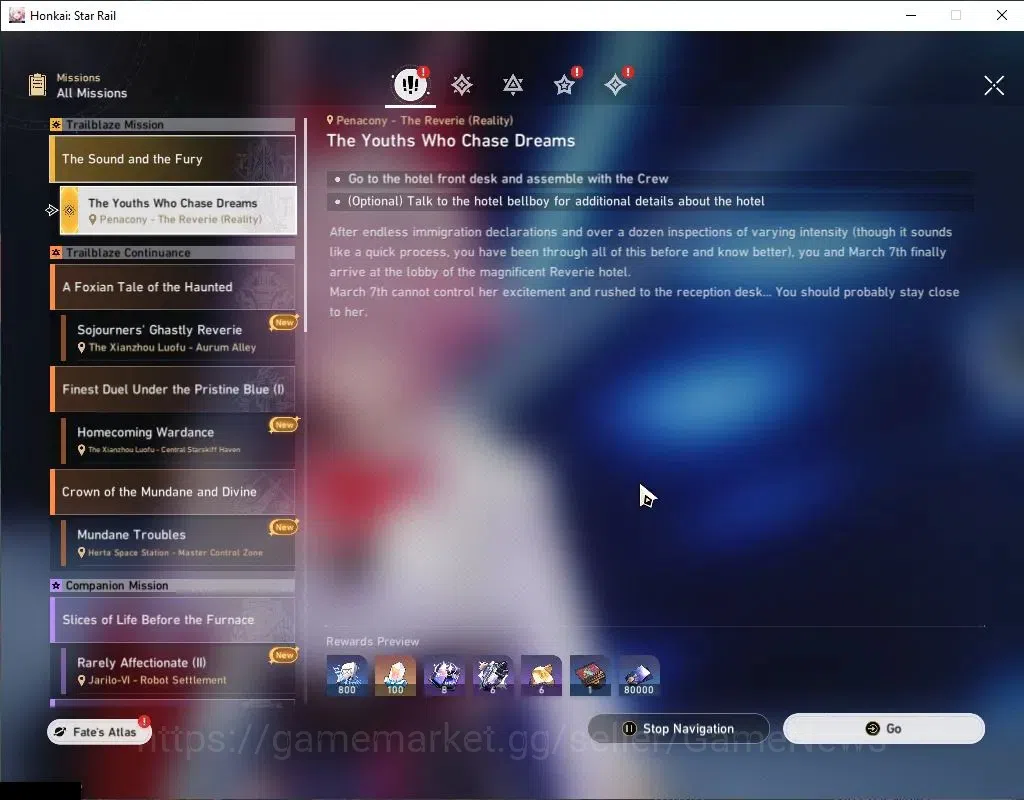Viewport: 1024px width, 800px height.
Task: Open the Trailblaze Continuance triangle tab
Action: pyautogui.click(x=513, y=85)
